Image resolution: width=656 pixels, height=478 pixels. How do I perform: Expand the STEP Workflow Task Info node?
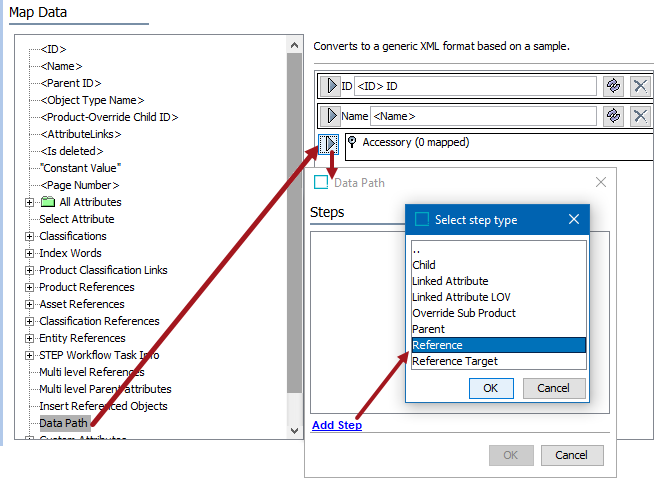click(29, 355)
